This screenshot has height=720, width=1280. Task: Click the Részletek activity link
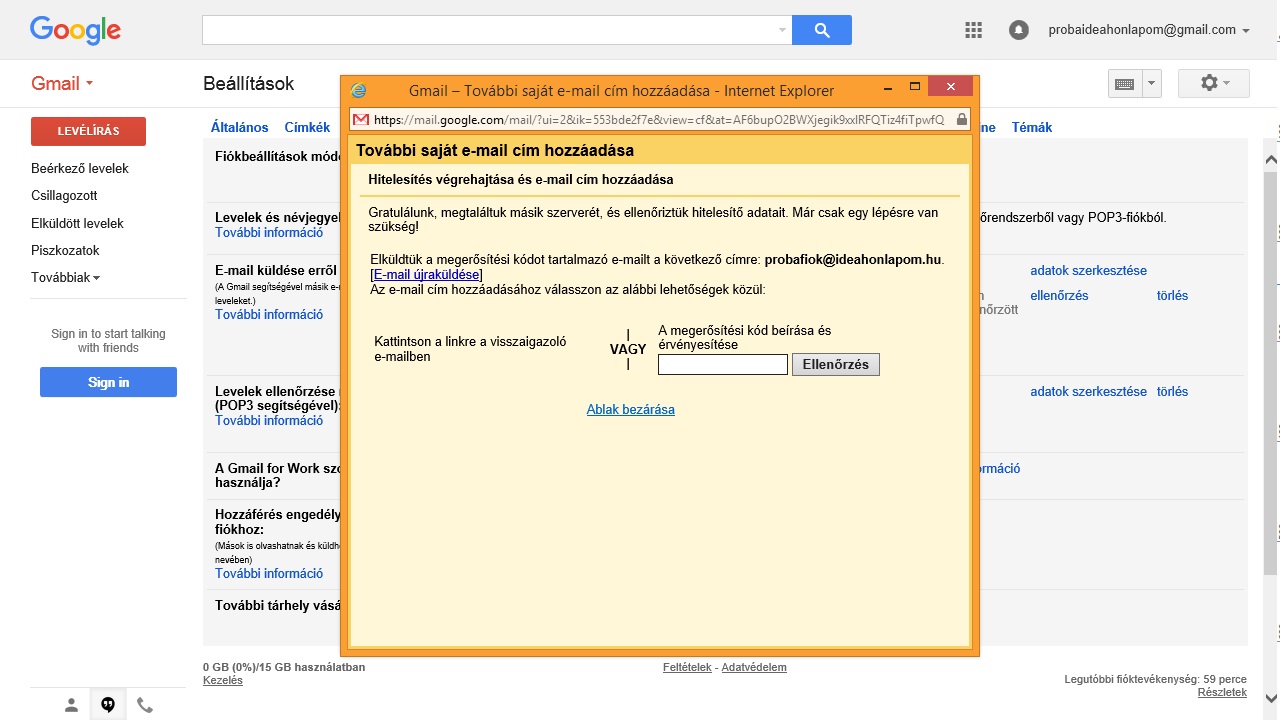click(1222, 692)
